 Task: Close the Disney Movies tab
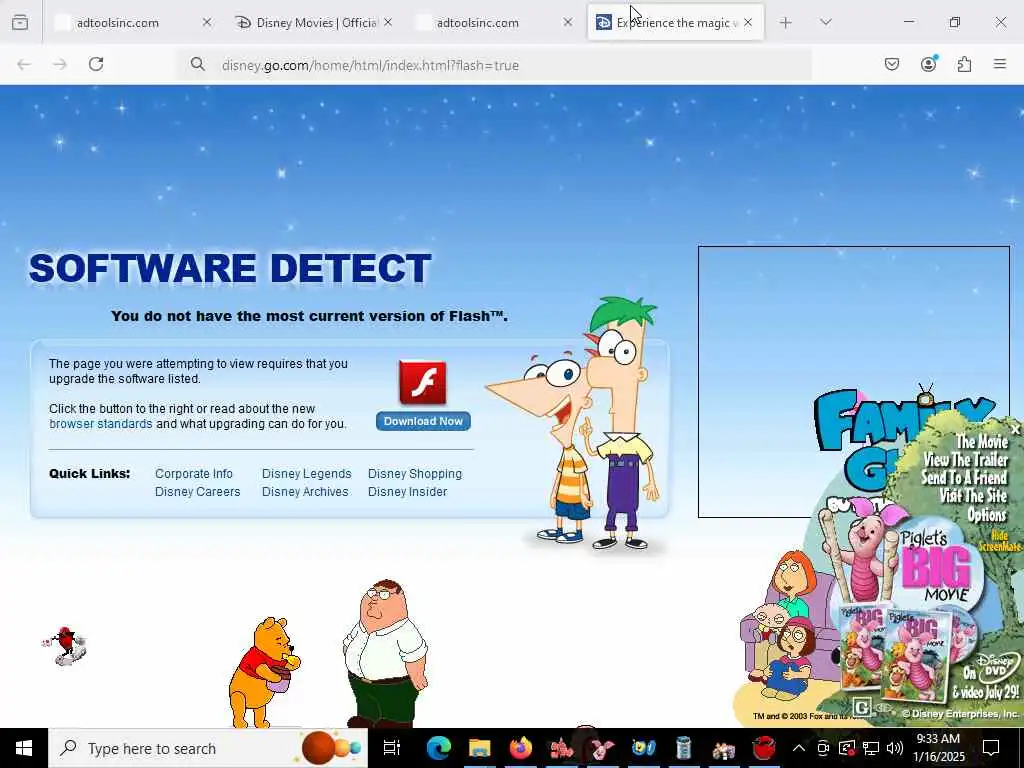[x=388, y=22]
